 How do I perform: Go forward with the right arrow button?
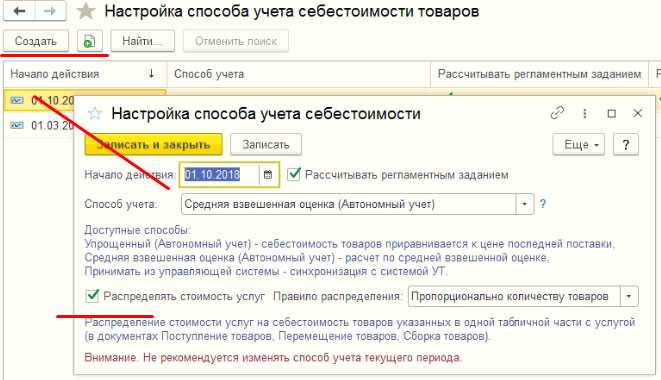(50, 11)
